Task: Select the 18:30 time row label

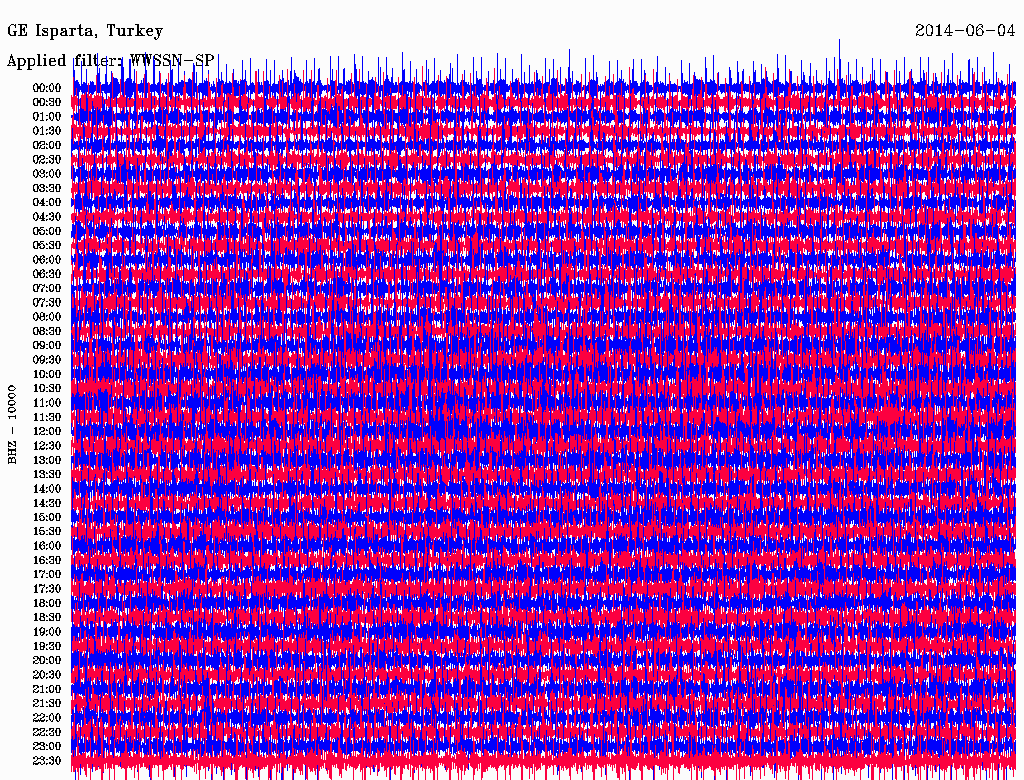Action: click(47, 617)
